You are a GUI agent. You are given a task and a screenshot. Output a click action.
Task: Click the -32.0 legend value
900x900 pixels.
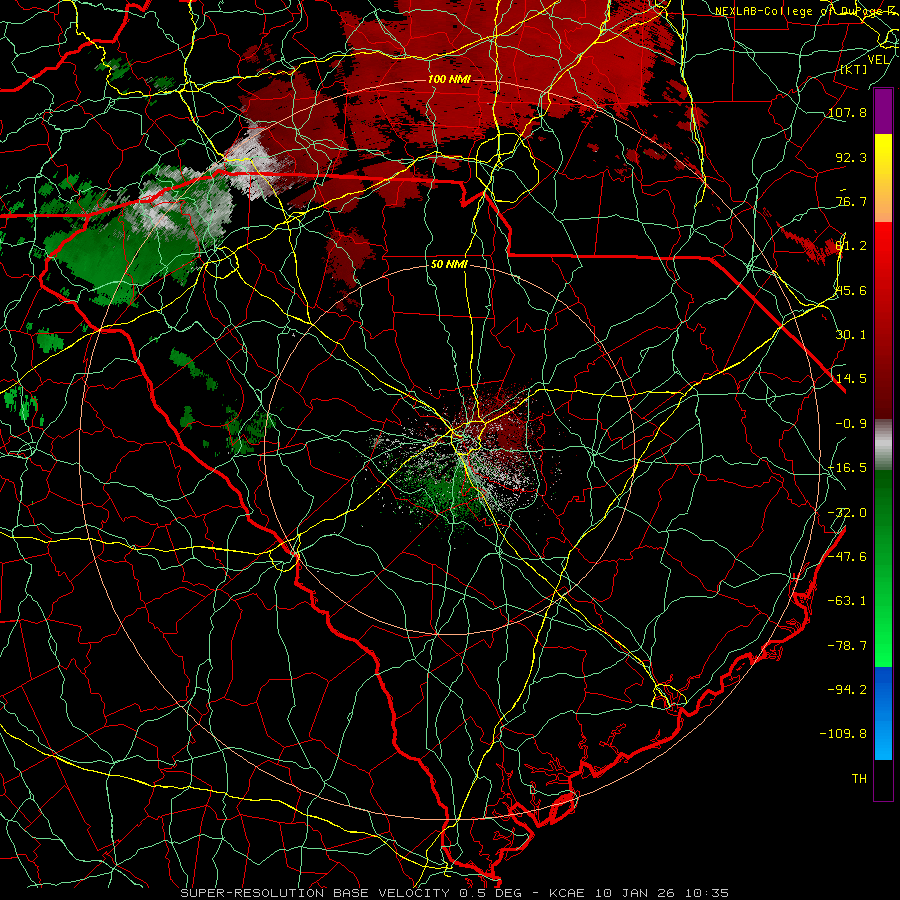(847, 513)
